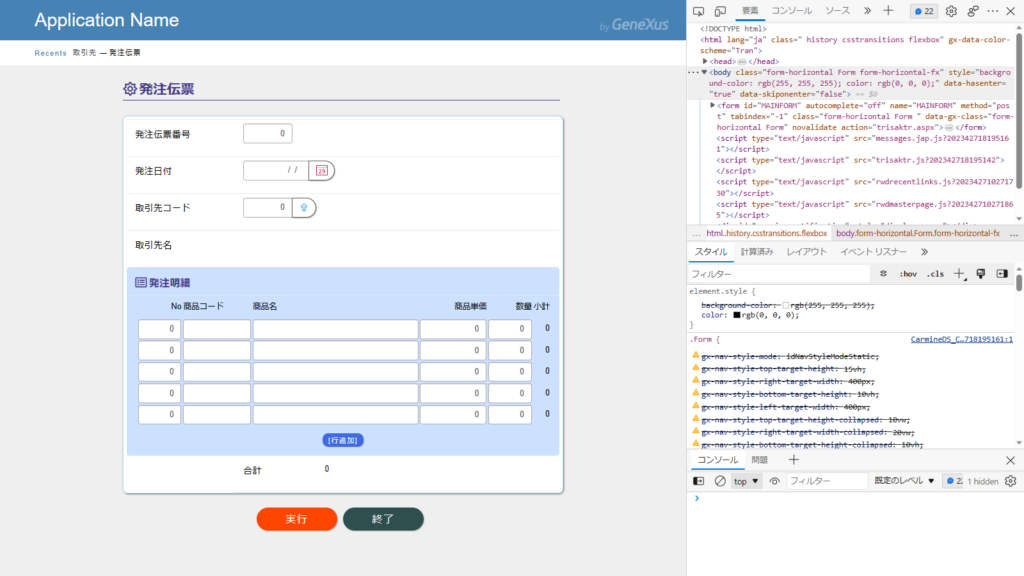
Task: Select the レイアウト tab
Action: (x=807, y=252)
